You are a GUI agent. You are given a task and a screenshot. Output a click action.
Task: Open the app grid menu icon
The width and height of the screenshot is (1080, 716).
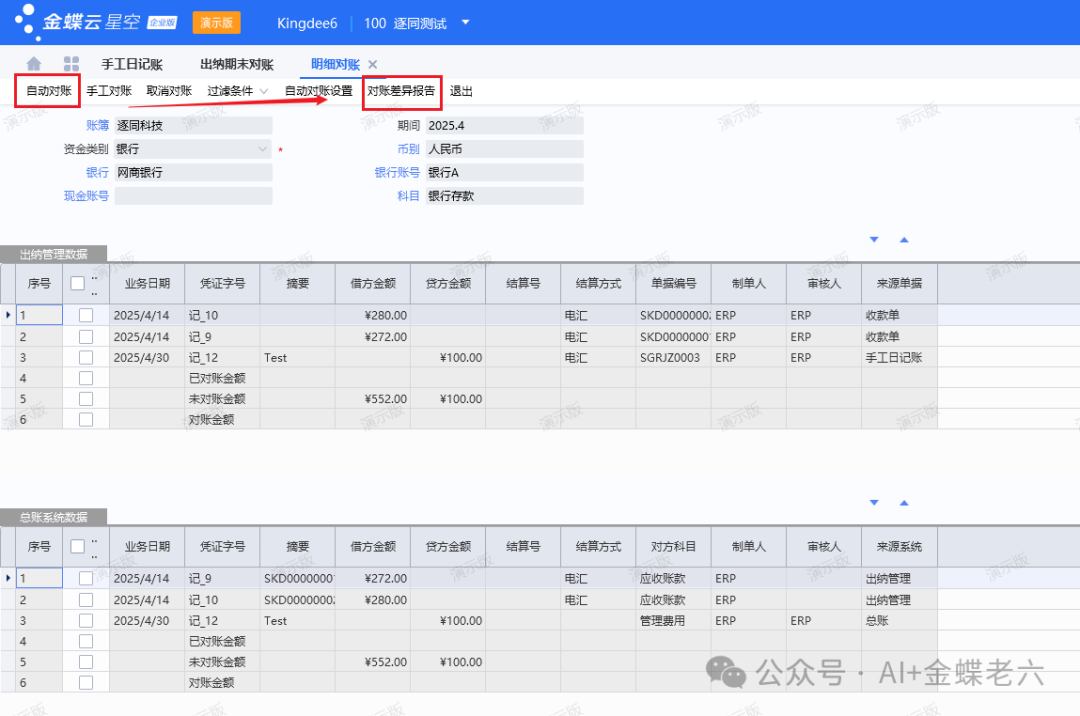pos(71,64)
